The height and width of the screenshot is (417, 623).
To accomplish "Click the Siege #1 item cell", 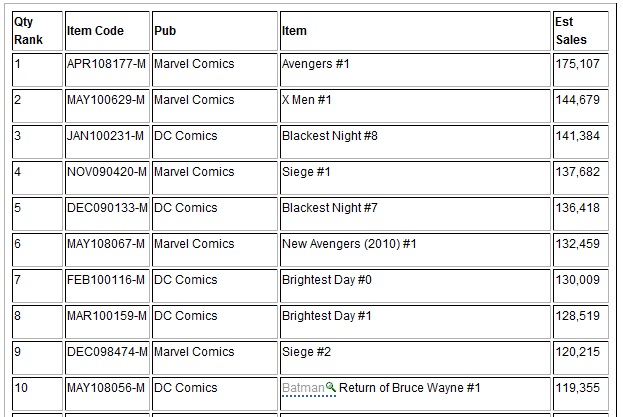I will (415, 178).
